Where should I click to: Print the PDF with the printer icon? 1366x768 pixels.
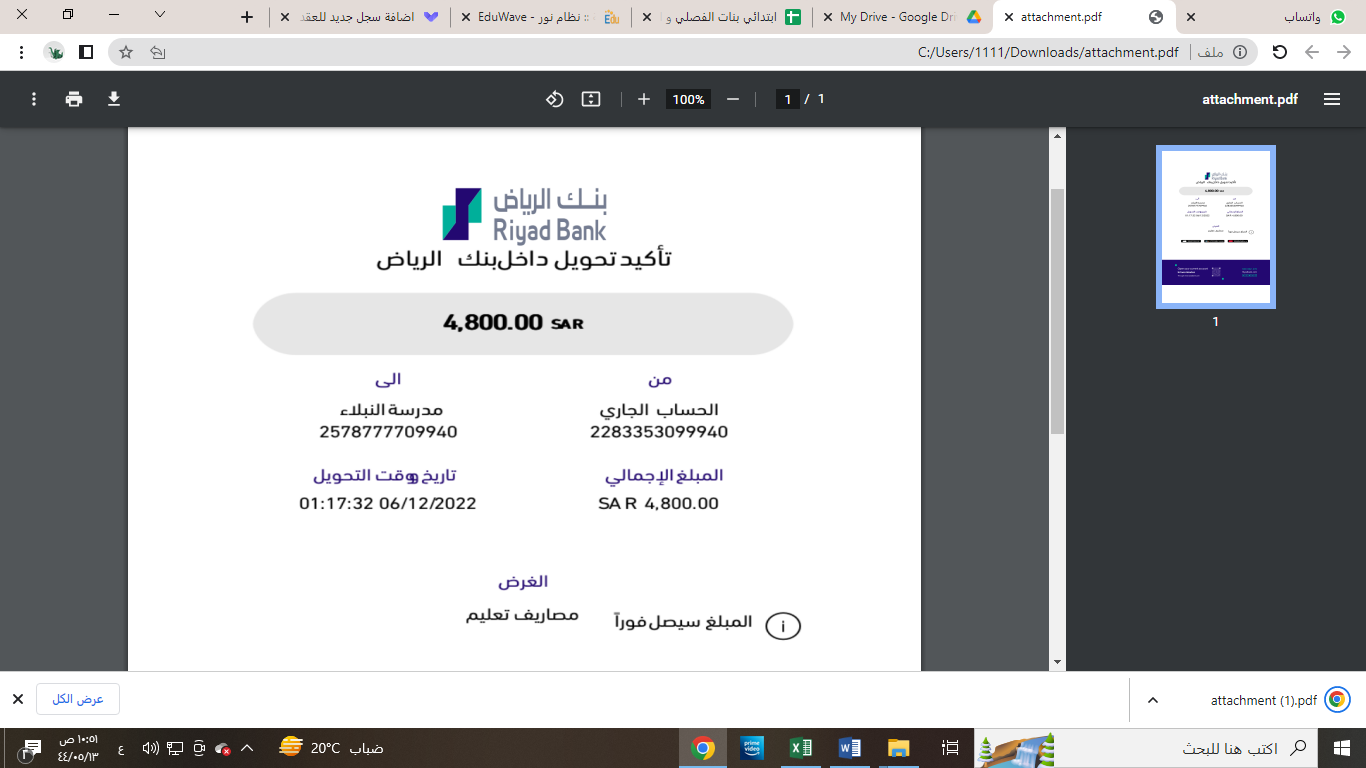click(74, 99)
